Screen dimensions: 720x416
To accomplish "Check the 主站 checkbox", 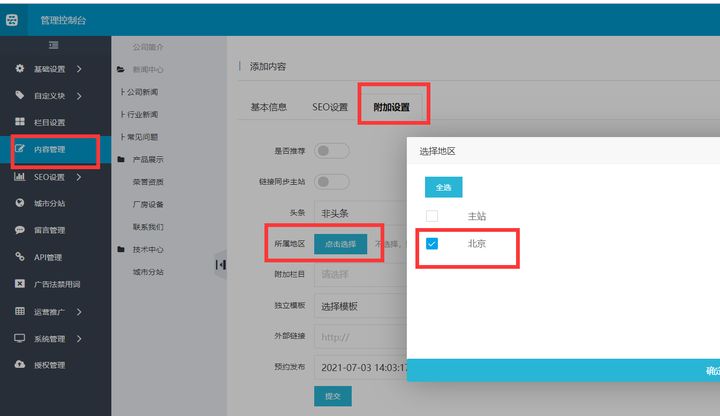I will pyautogui.click(x=432, y=216).
